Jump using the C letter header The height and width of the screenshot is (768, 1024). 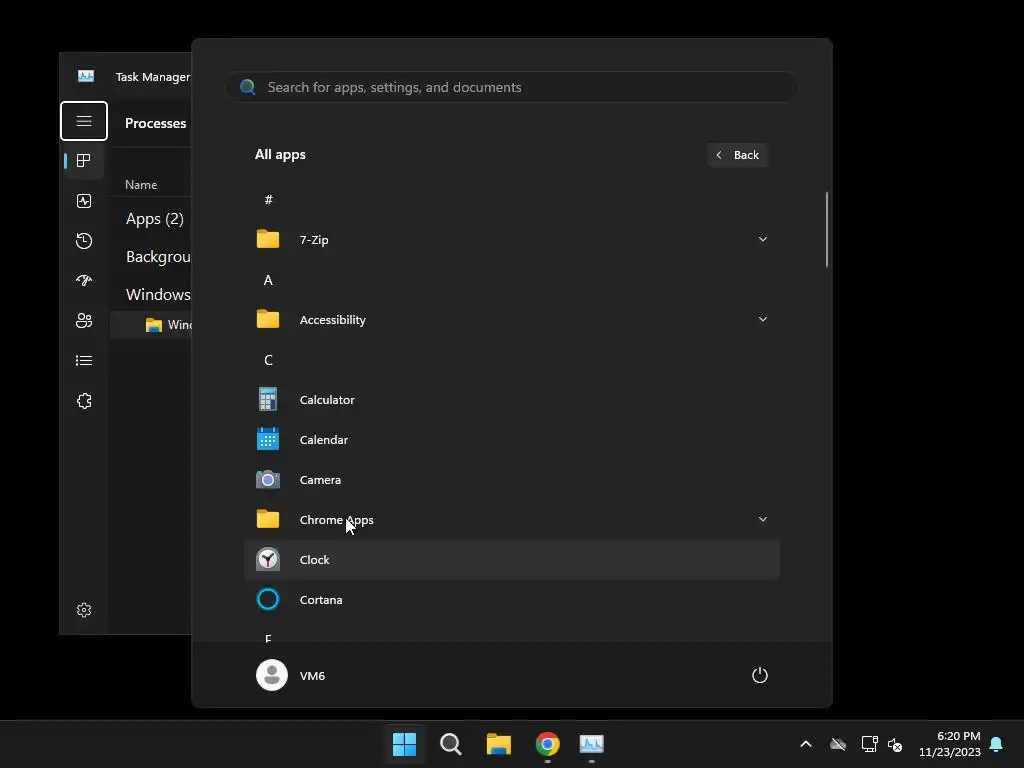coord(268,360)
